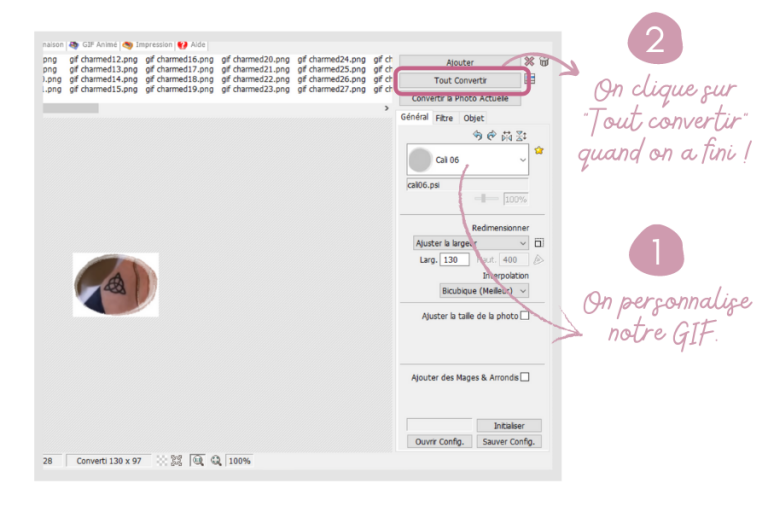The width and height of the screenshot is (768, 512).
Task: Select file gif charmed17.png
Action: [x=179, y=69]
